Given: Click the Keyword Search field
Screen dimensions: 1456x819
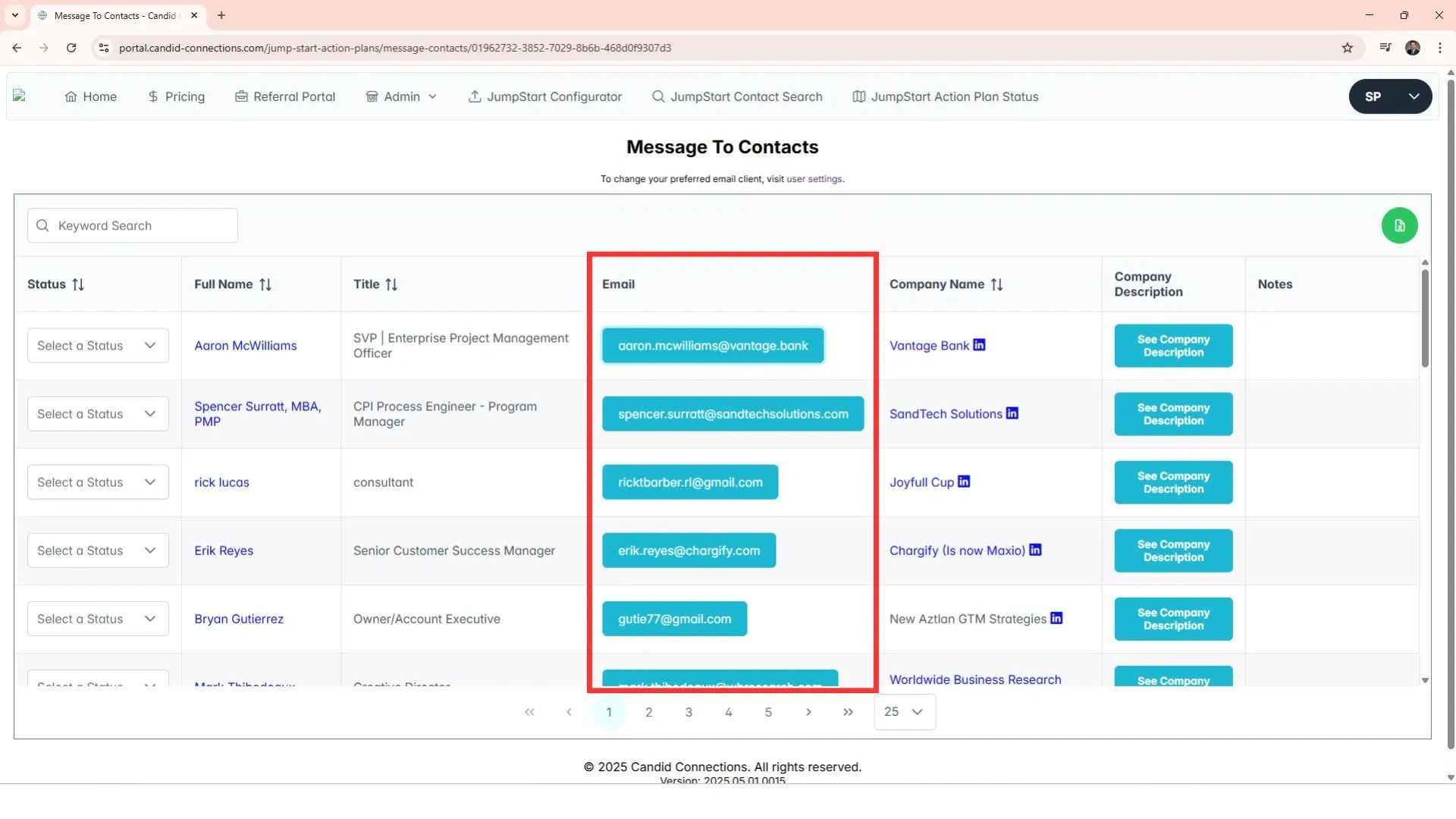Looking at the screenshot, I should pyautogui.click(x=133, y=226).
